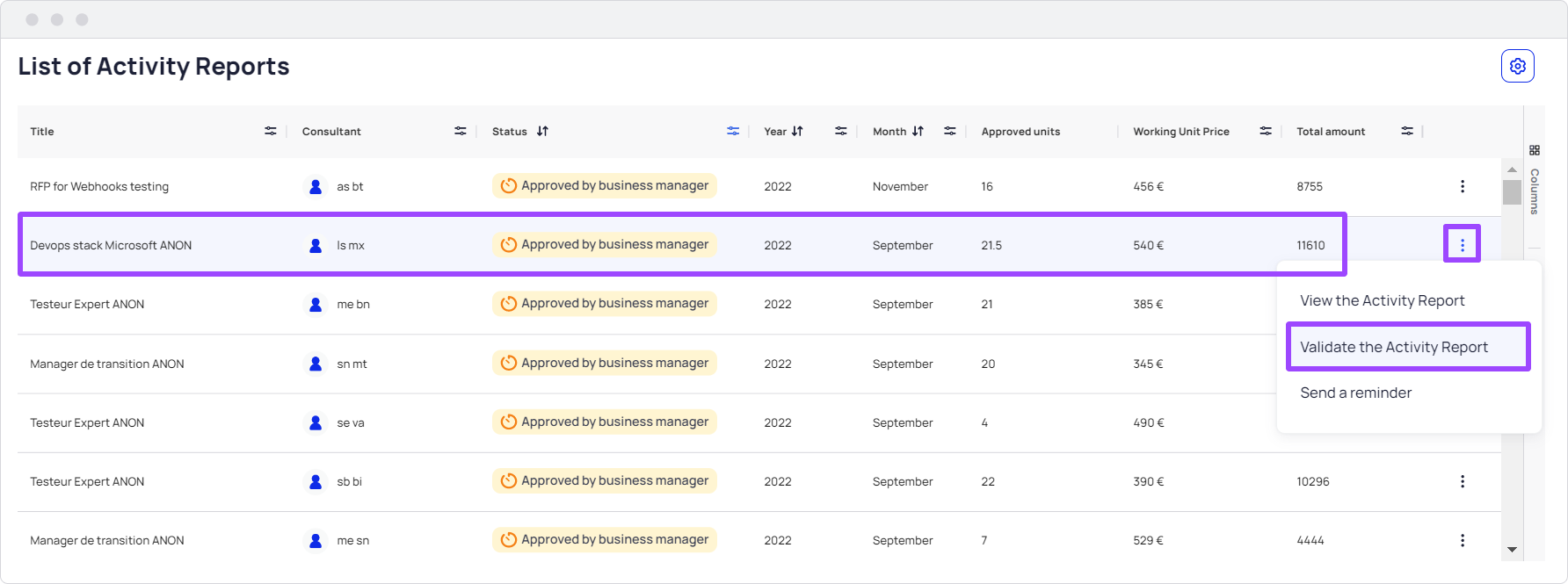Click the 529 € unit price cell
The image size is (1568, 584).
tap(1148, 540)
